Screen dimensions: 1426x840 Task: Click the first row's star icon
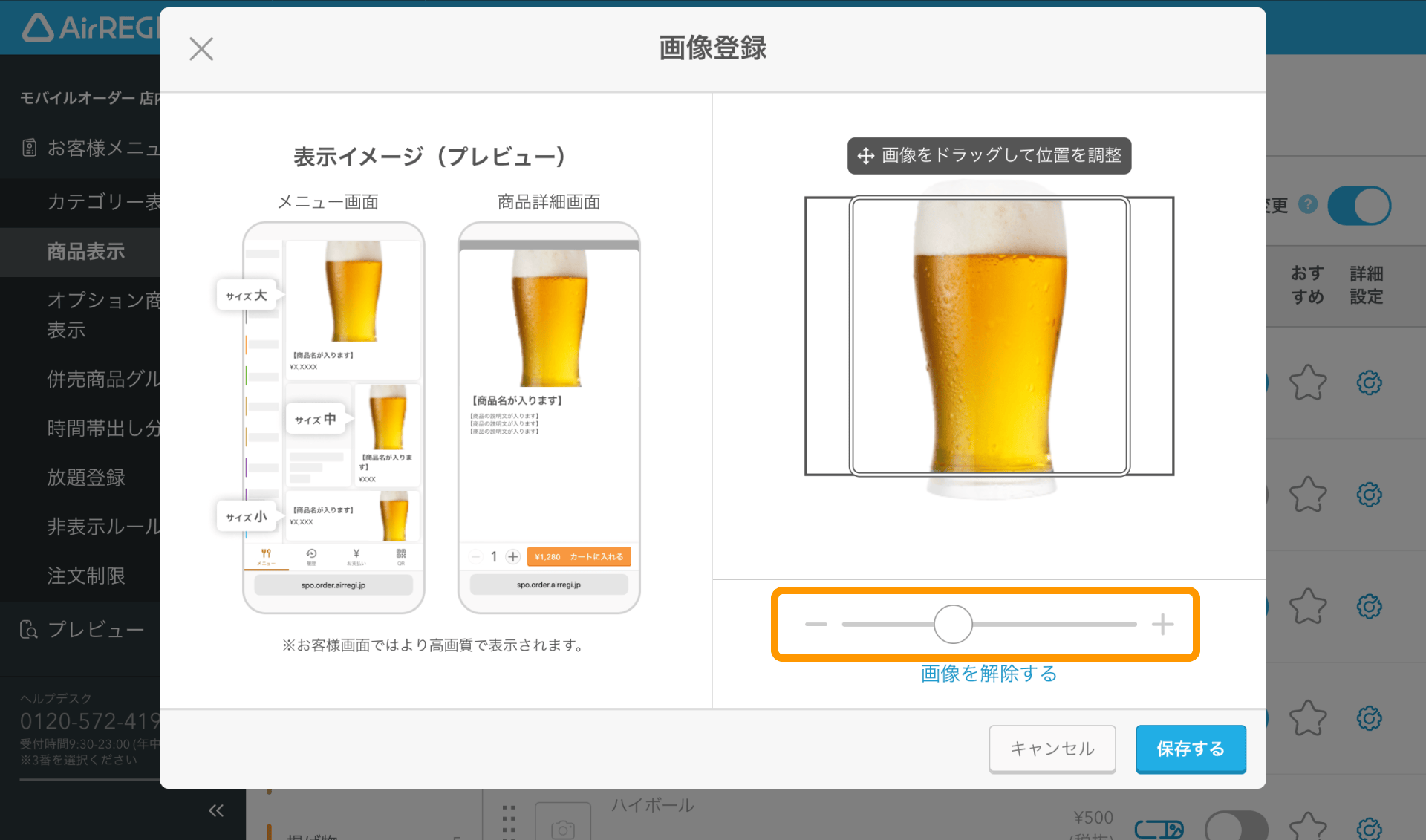pos(1308,383)
